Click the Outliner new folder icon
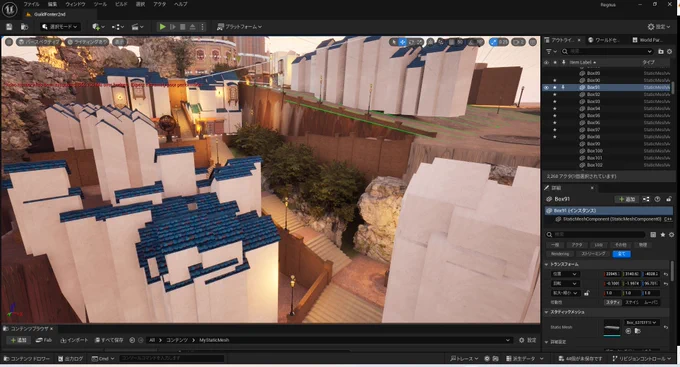Image resolution: width=680 pixels, height=367 pixels. [x=660, y=51]
